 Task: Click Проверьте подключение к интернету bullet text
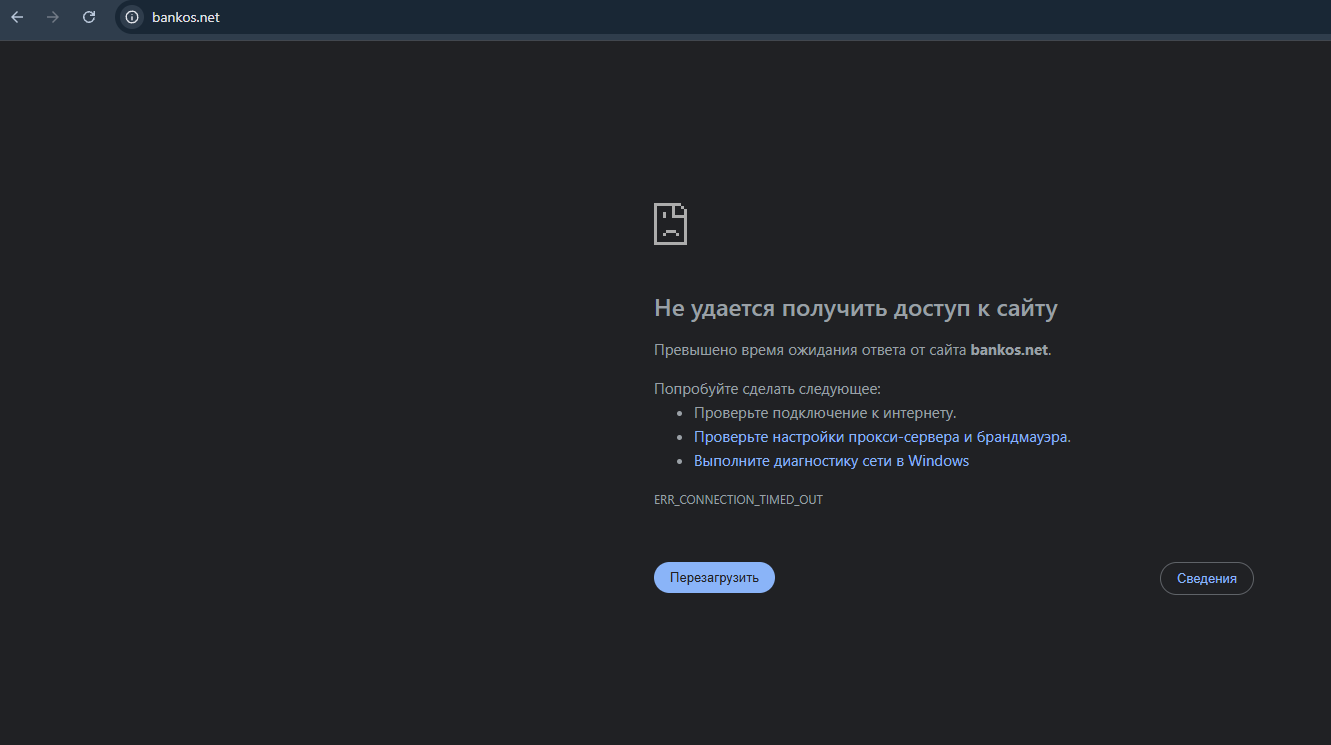click(x=825, y=413)
